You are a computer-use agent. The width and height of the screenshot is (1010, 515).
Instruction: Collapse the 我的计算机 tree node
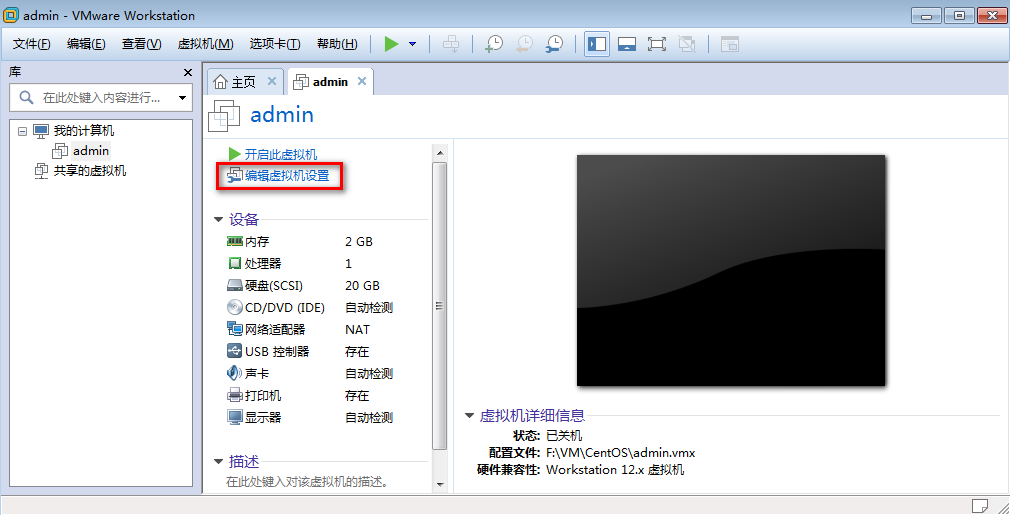22,131
